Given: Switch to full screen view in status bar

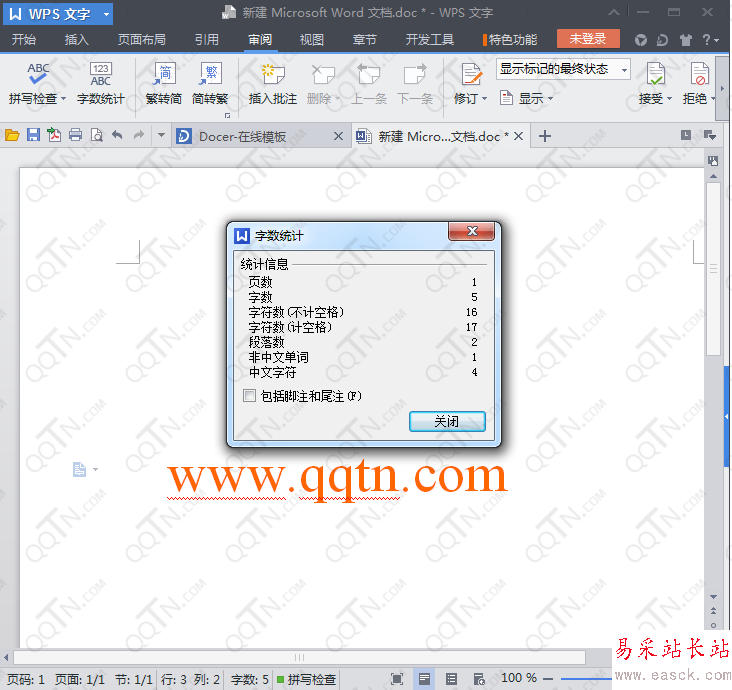Looking at the screenshot, I should pos(396,679).
